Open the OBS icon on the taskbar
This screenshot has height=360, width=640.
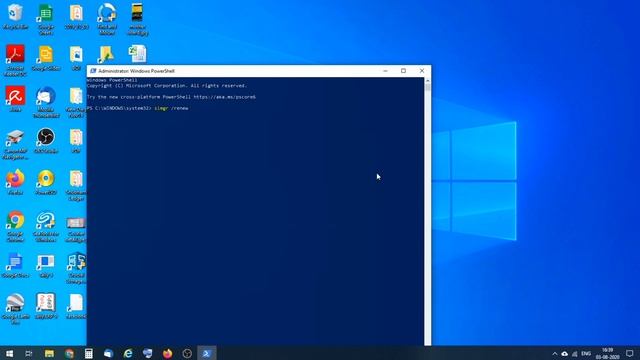[187, 353]
